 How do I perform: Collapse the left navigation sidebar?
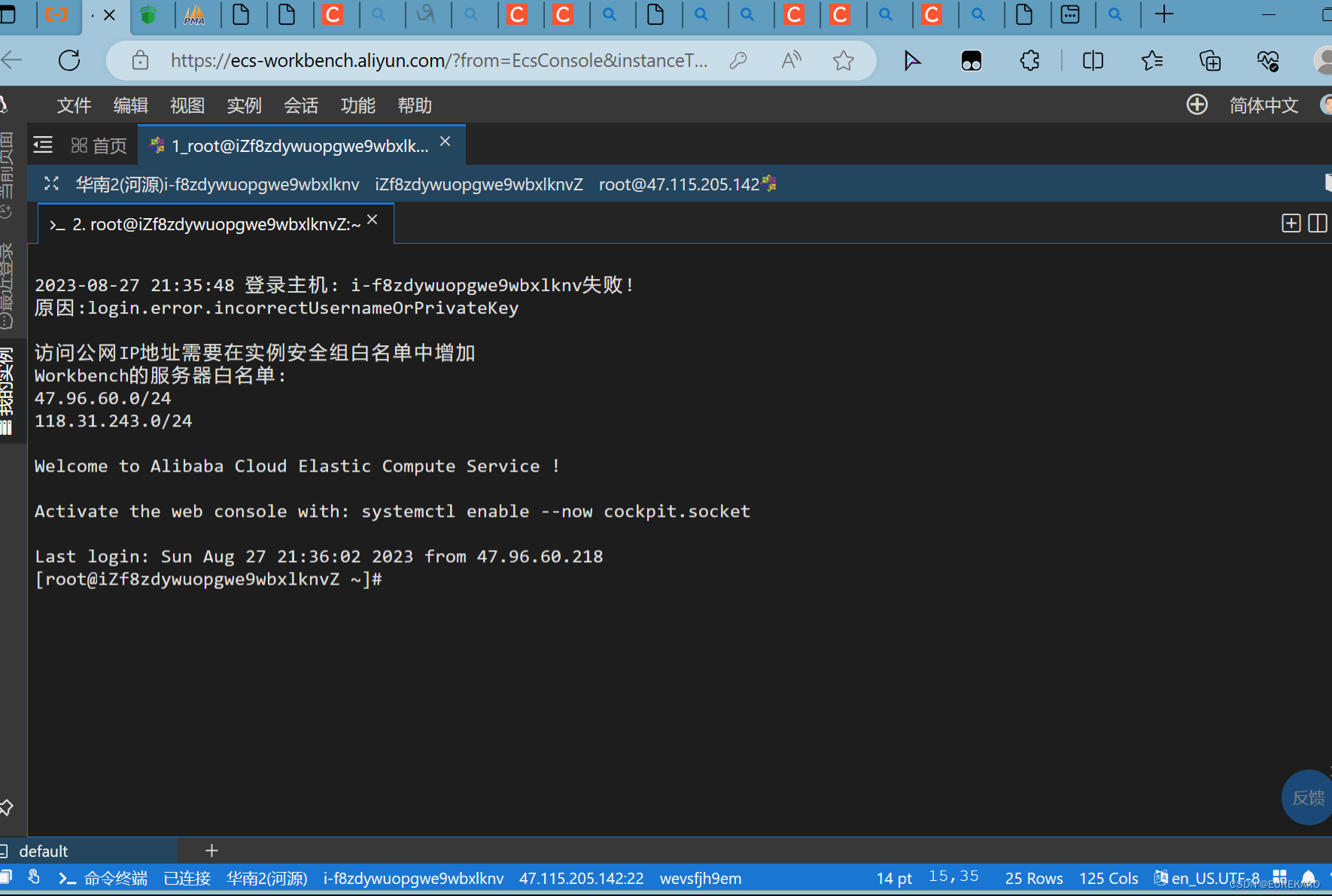pyautogui.click(x=42, y=144)
